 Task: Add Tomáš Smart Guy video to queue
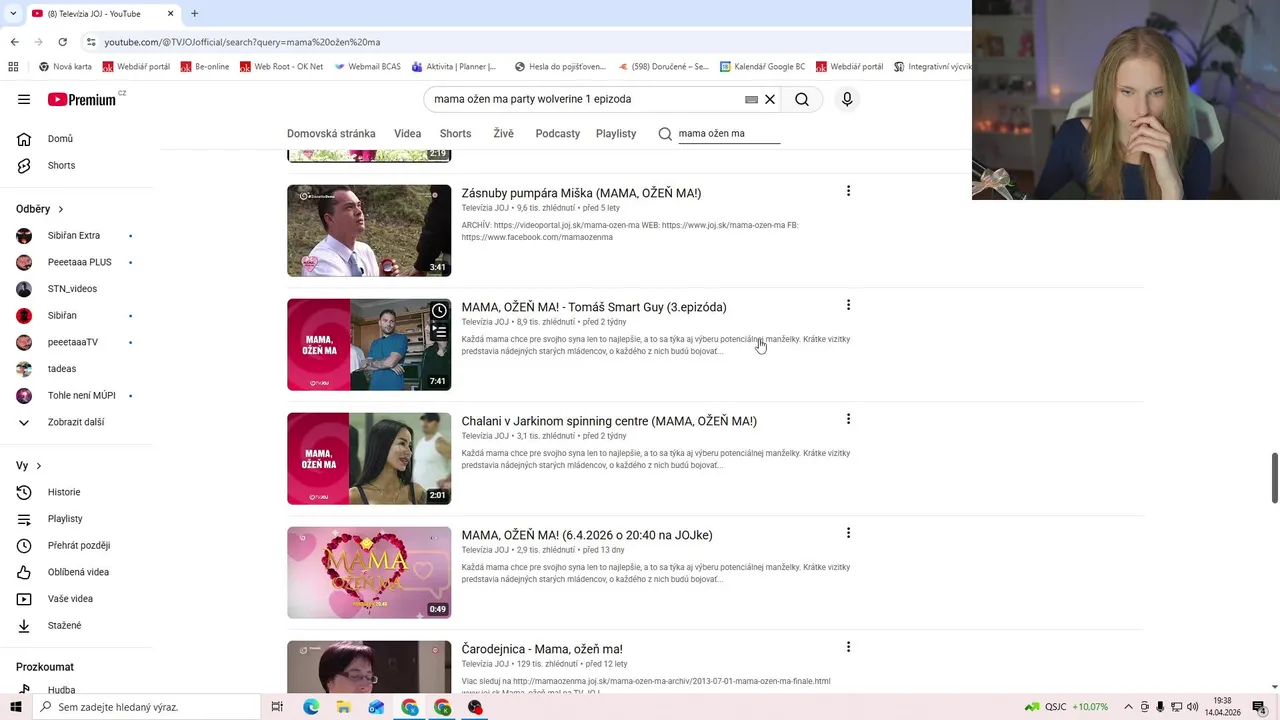pos(438,332)
